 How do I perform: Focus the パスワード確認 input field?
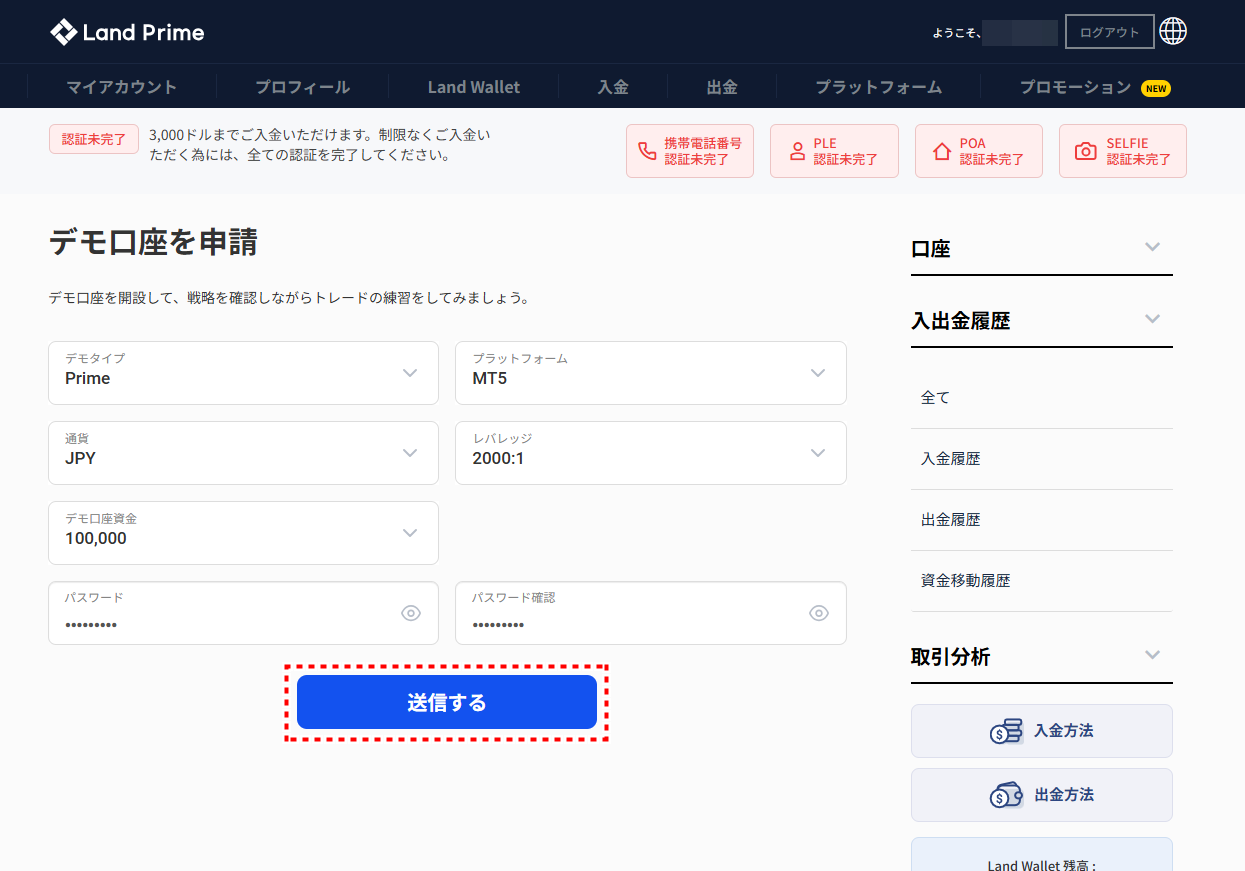click(x=651, y=613)
